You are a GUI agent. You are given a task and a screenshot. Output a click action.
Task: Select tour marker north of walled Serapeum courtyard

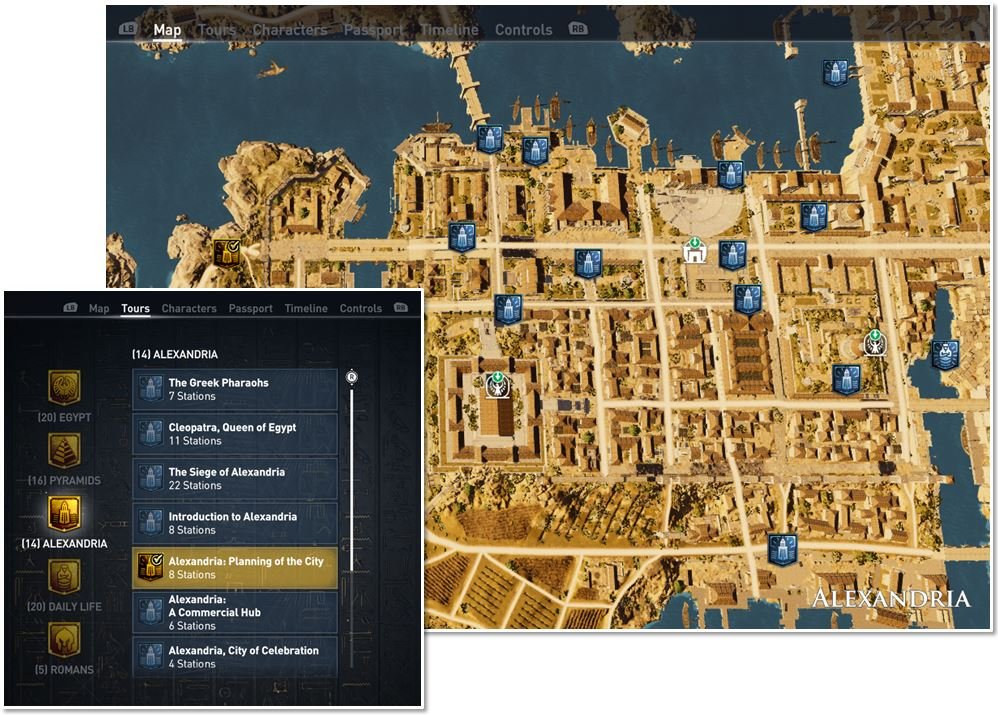(508, 309)
